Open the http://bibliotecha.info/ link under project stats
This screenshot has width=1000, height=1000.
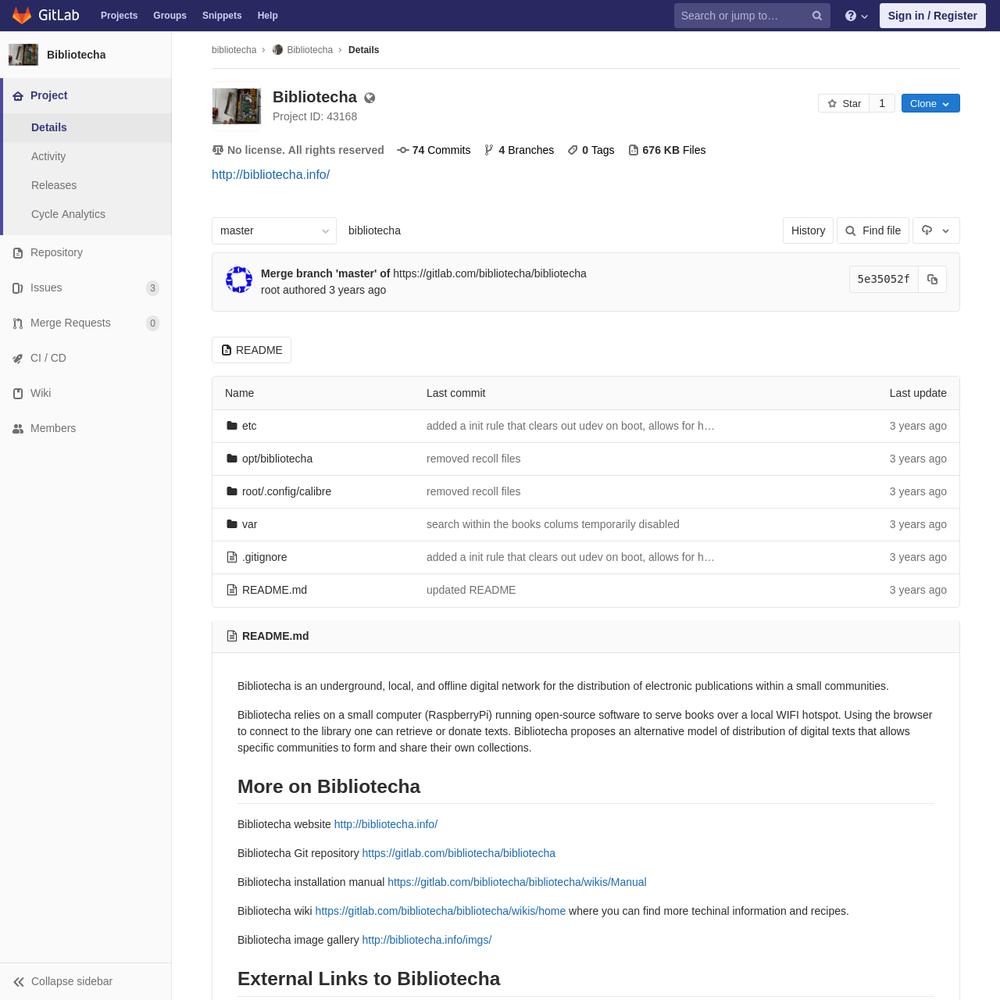coord(270,175)
